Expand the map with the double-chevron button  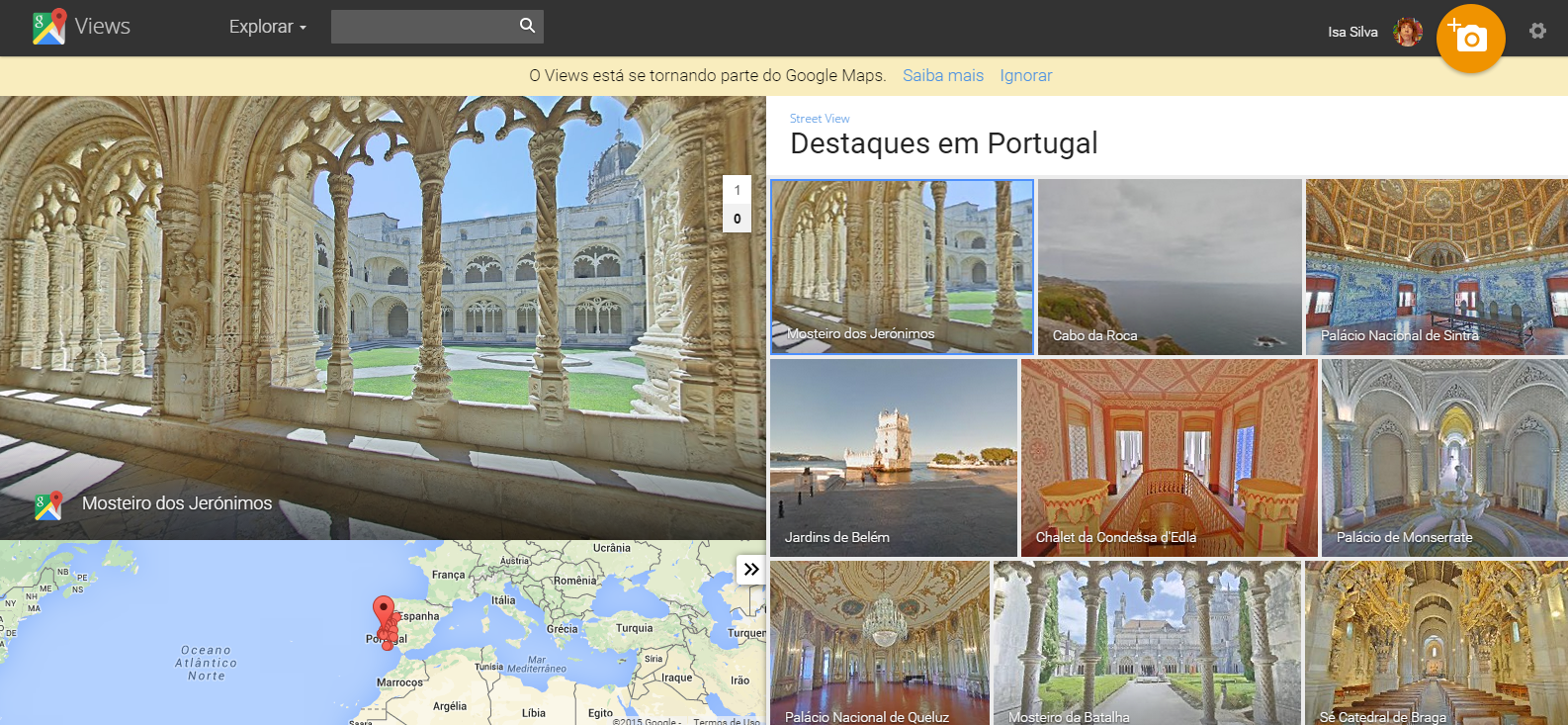click(751, 569)
